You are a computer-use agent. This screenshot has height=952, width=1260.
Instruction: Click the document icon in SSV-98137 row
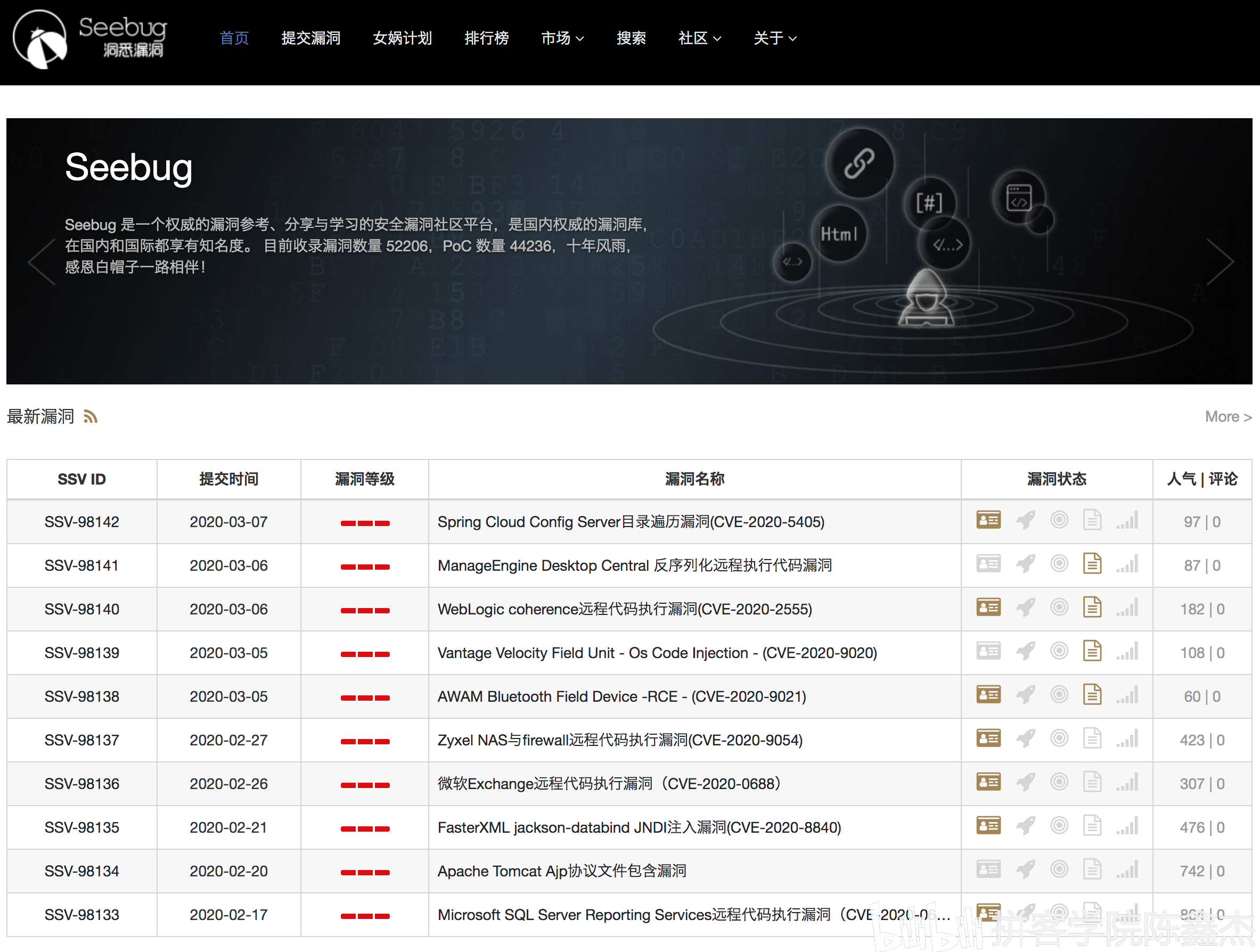1092,738
